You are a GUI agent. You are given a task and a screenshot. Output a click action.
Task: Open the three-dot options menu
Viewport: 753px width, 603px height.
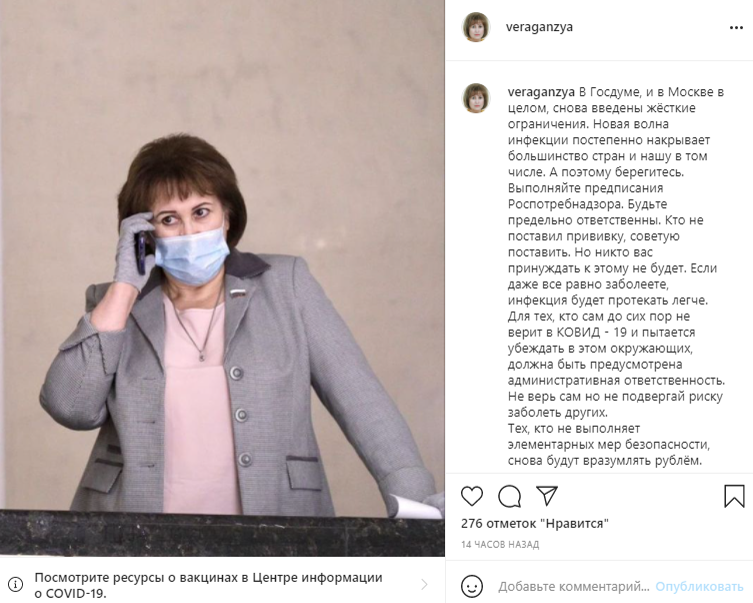(x=736, y=28)
